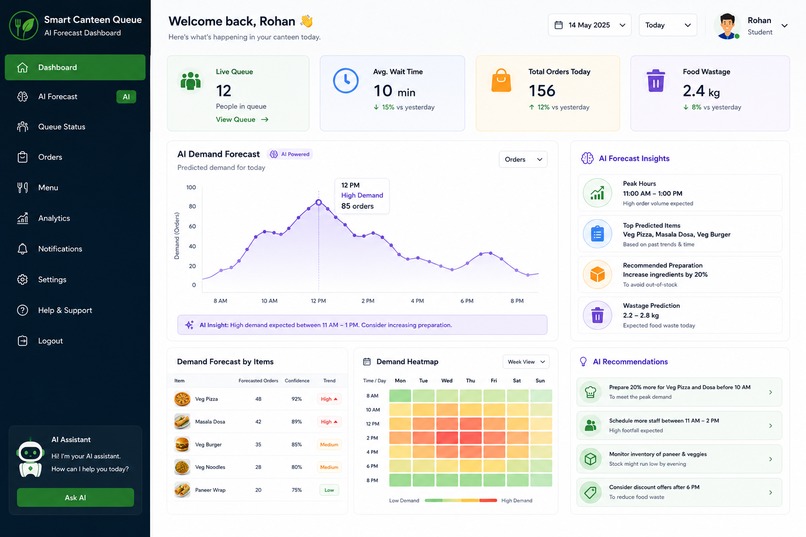Viewport: 806px width, 537px height.
Task: Click the inventory cube recommendation icon
Action: pos(591,458)
